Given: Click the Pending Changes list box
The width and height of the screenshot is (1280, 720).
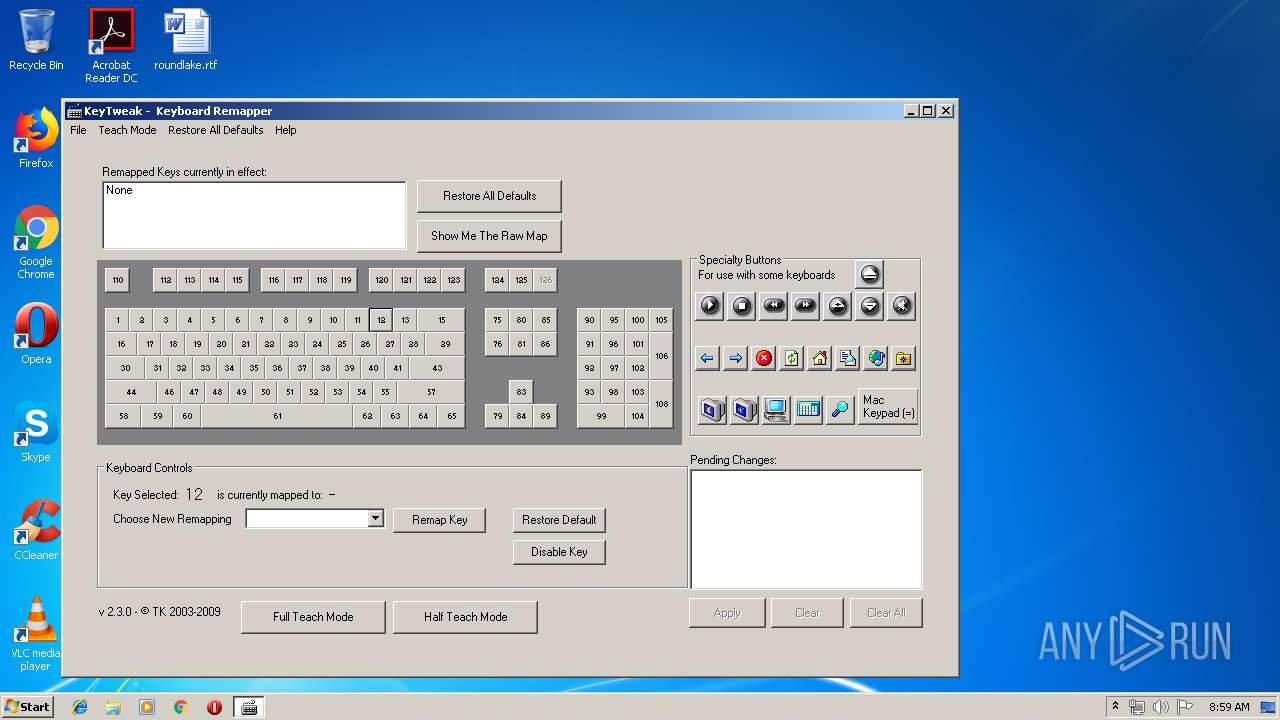Looking at the screenshot, I should 806,529.
